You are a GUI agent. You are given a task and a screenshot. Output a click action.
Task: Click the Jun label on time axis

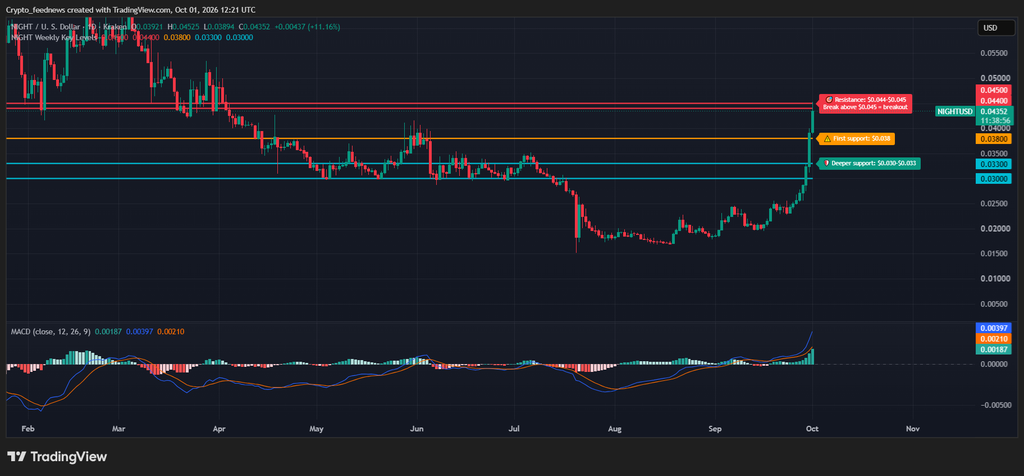pyautogui.click(x=417, y=429)
